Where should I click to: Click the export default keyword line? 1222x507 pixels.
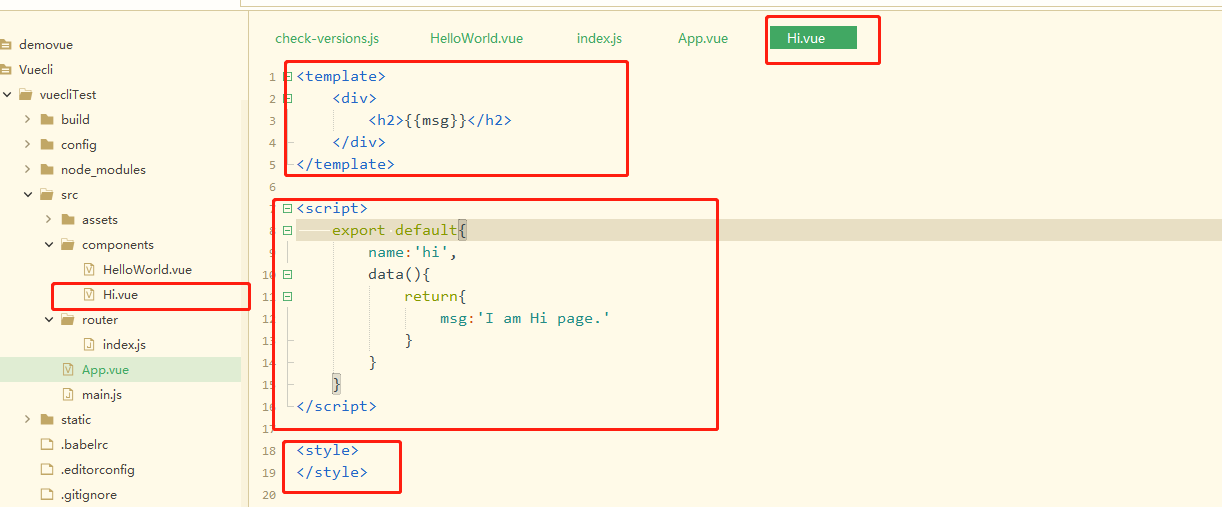pyautogui.click(x=395, y=230)
